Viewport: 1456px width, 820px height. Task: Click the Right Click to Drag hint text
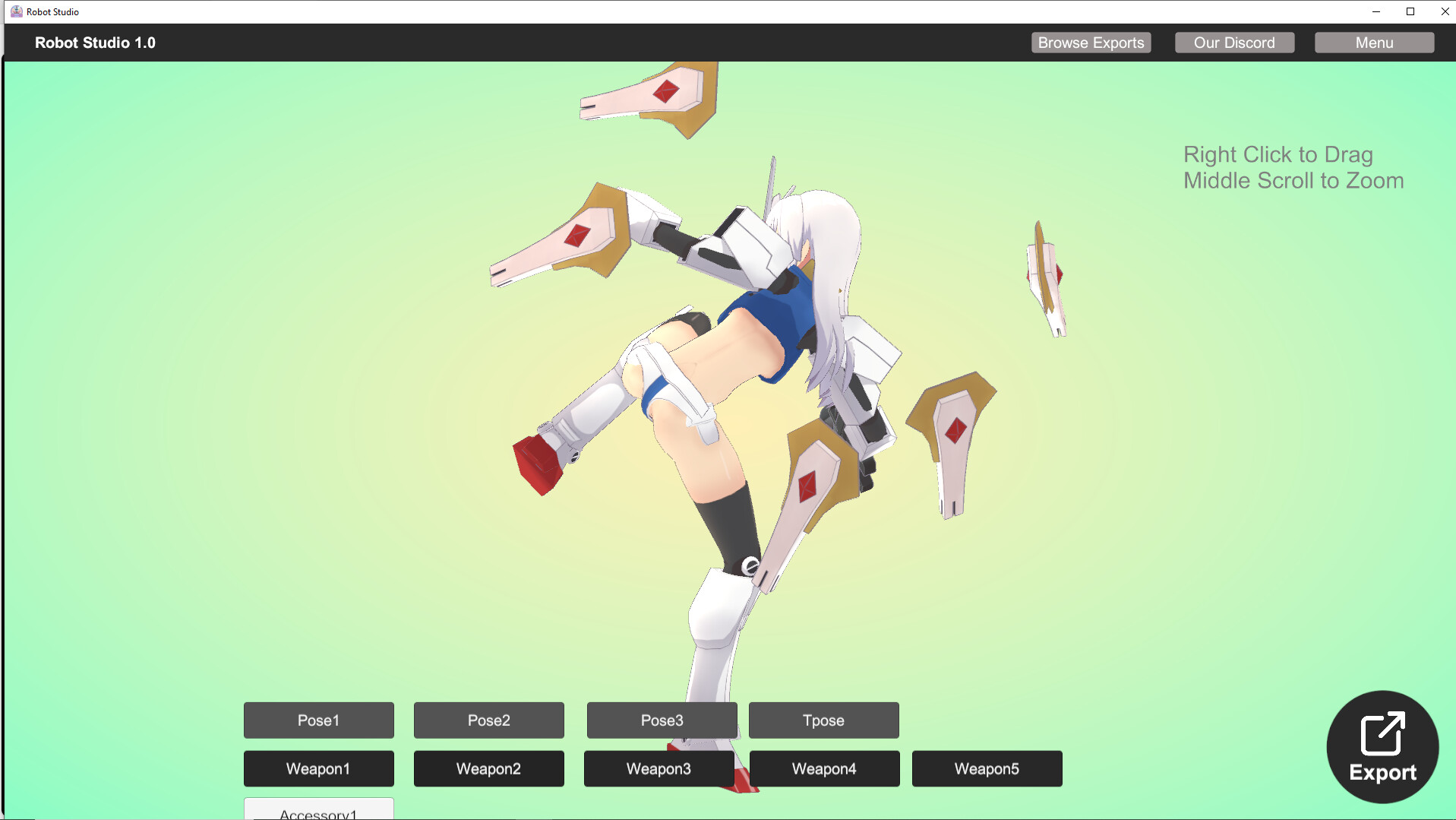[1278, 154]
